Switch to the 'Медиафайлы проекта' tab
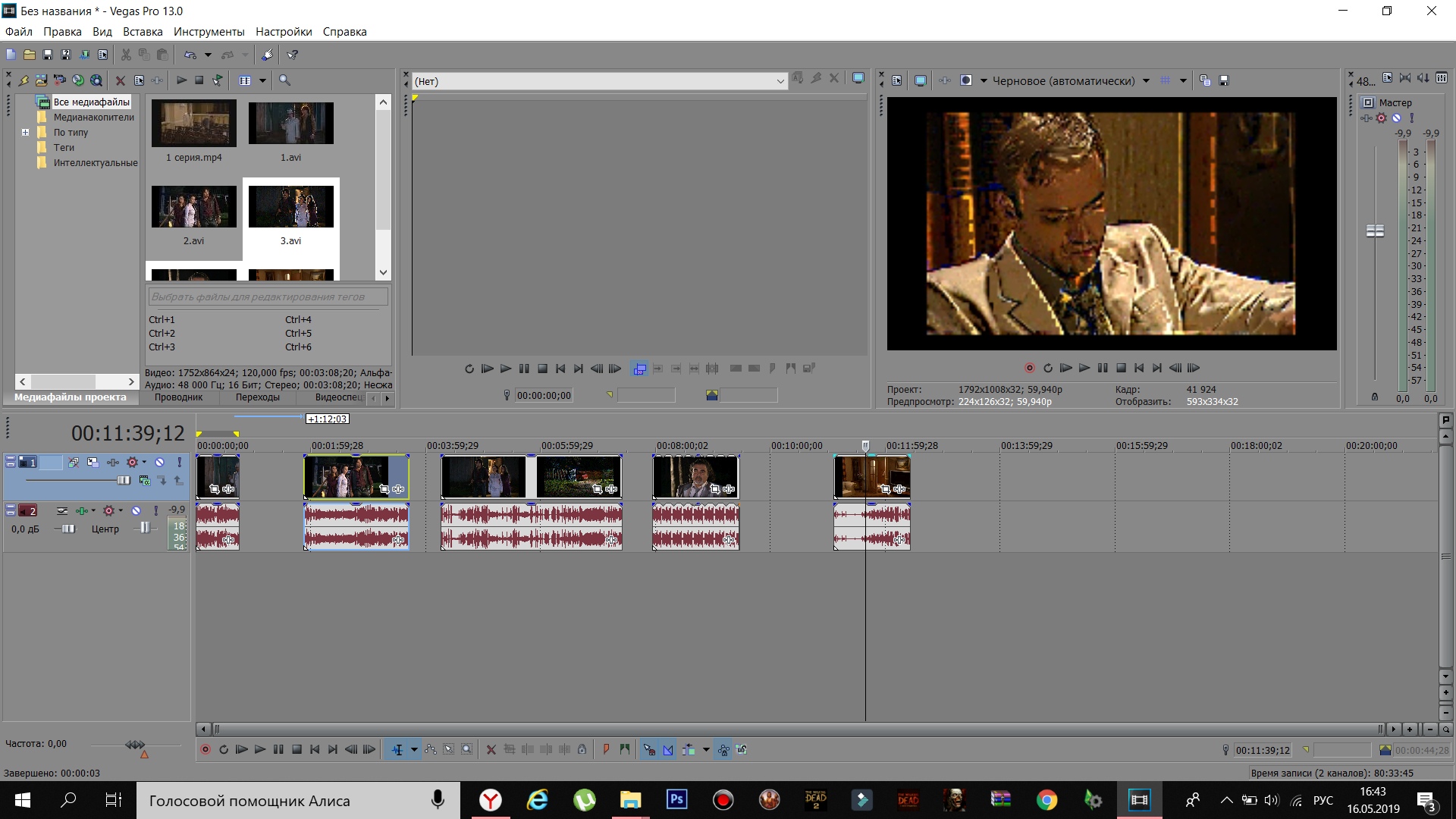This screenshot has width=1456, height=819. (x=71, y=397)
